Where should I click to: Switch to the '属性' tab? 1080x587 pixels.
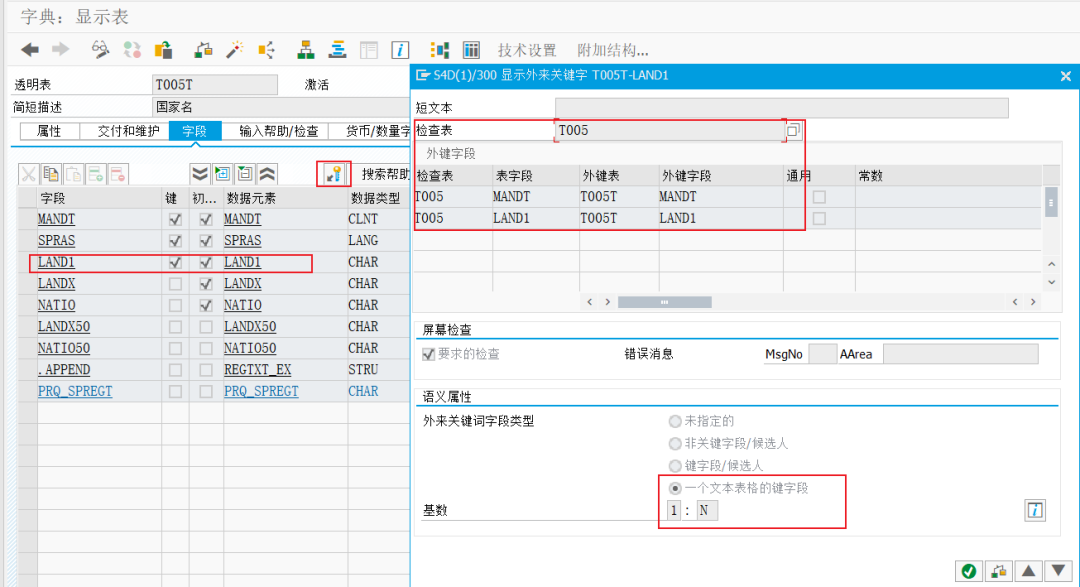tap(50, 131)
